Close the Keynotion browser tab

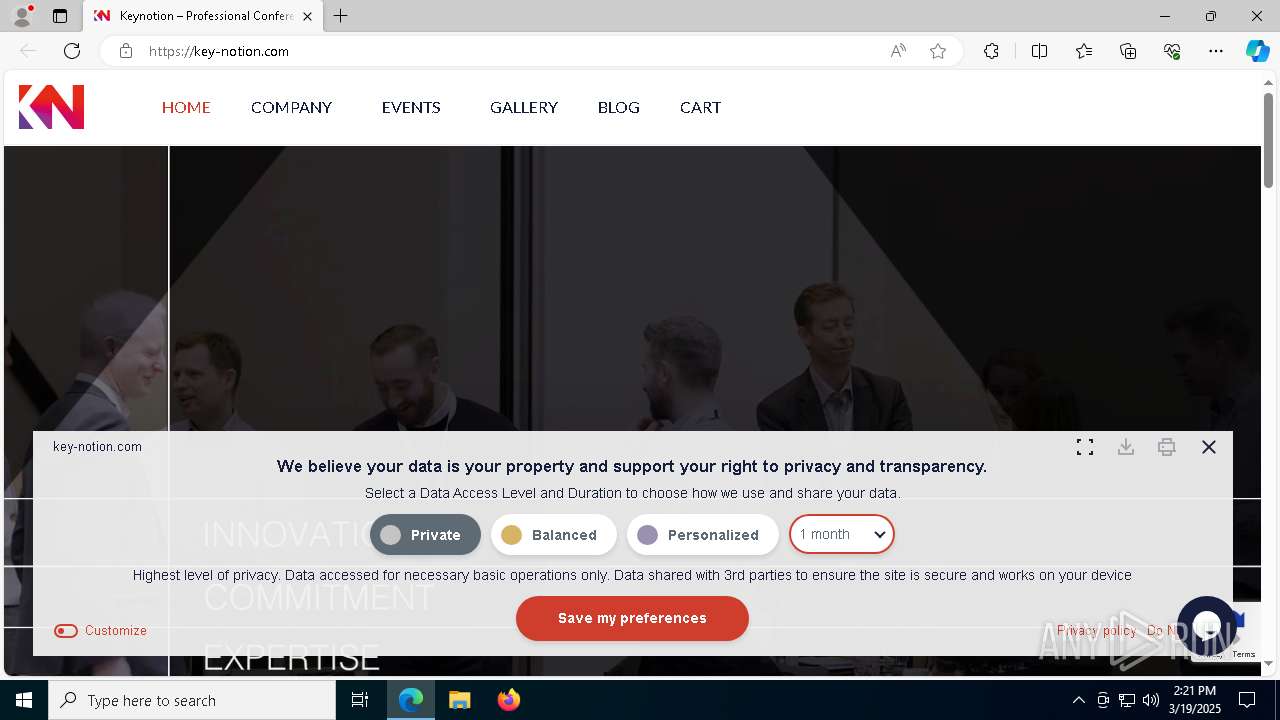(x=308, y=16)
